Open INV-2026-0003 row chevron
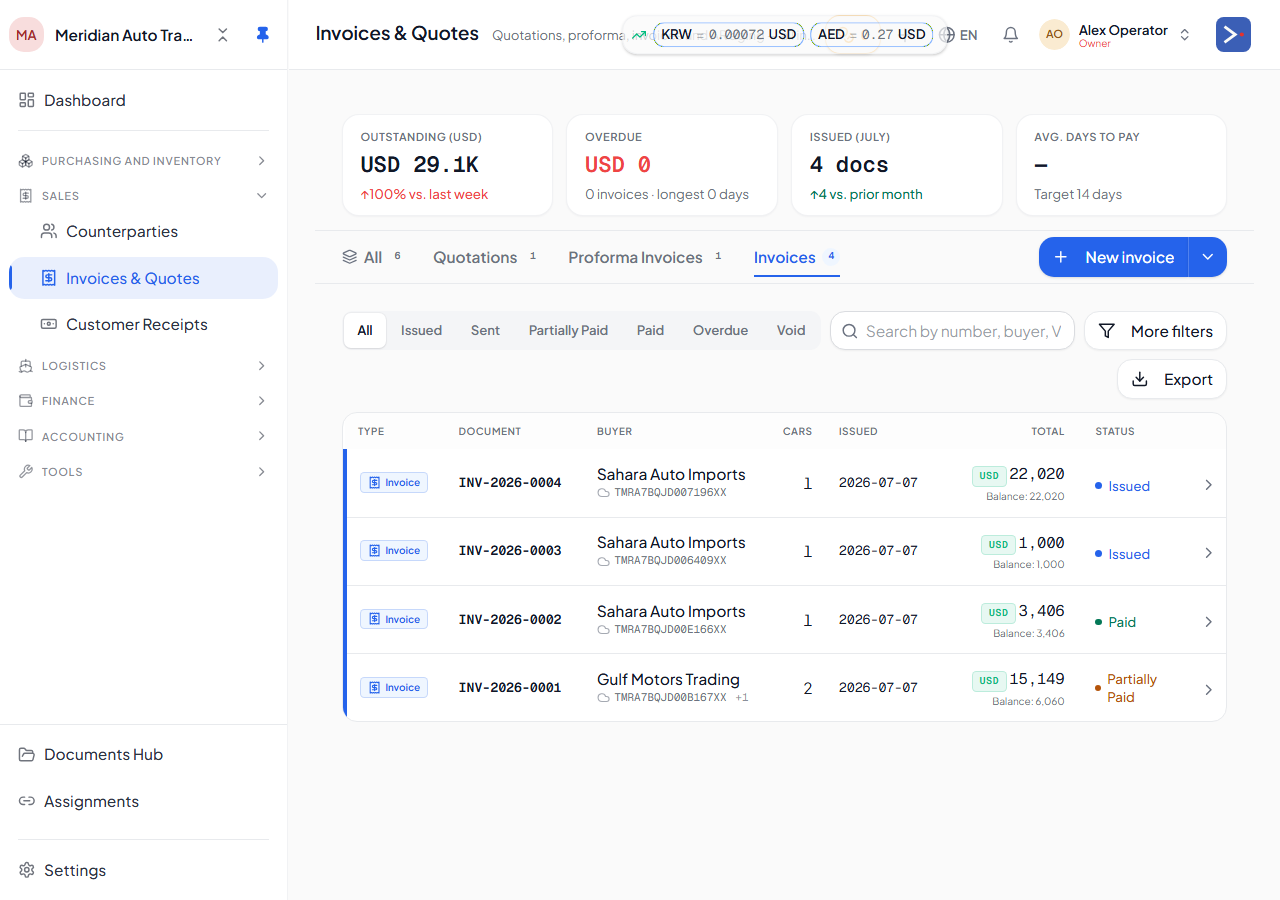 1208,553
